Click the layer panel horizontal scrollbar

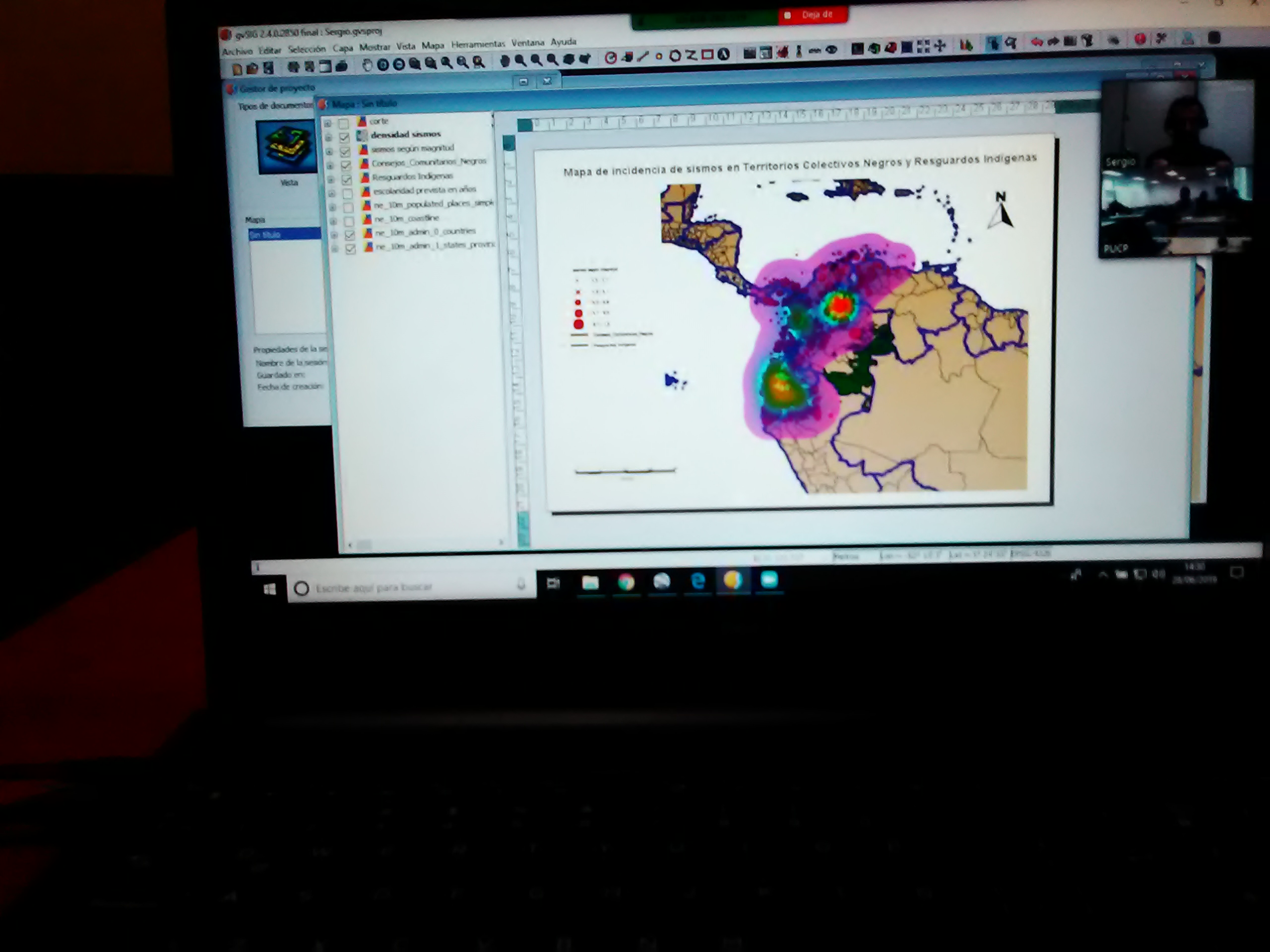[425, 543]
